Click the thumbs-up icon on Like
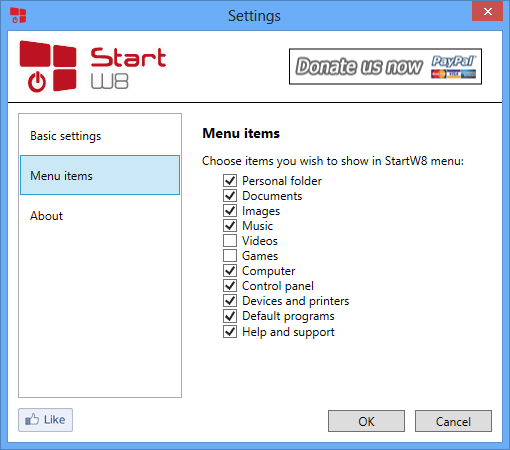The width and height of the screenshot is (510, 450). pyautogui.click(x=32, y=419)
